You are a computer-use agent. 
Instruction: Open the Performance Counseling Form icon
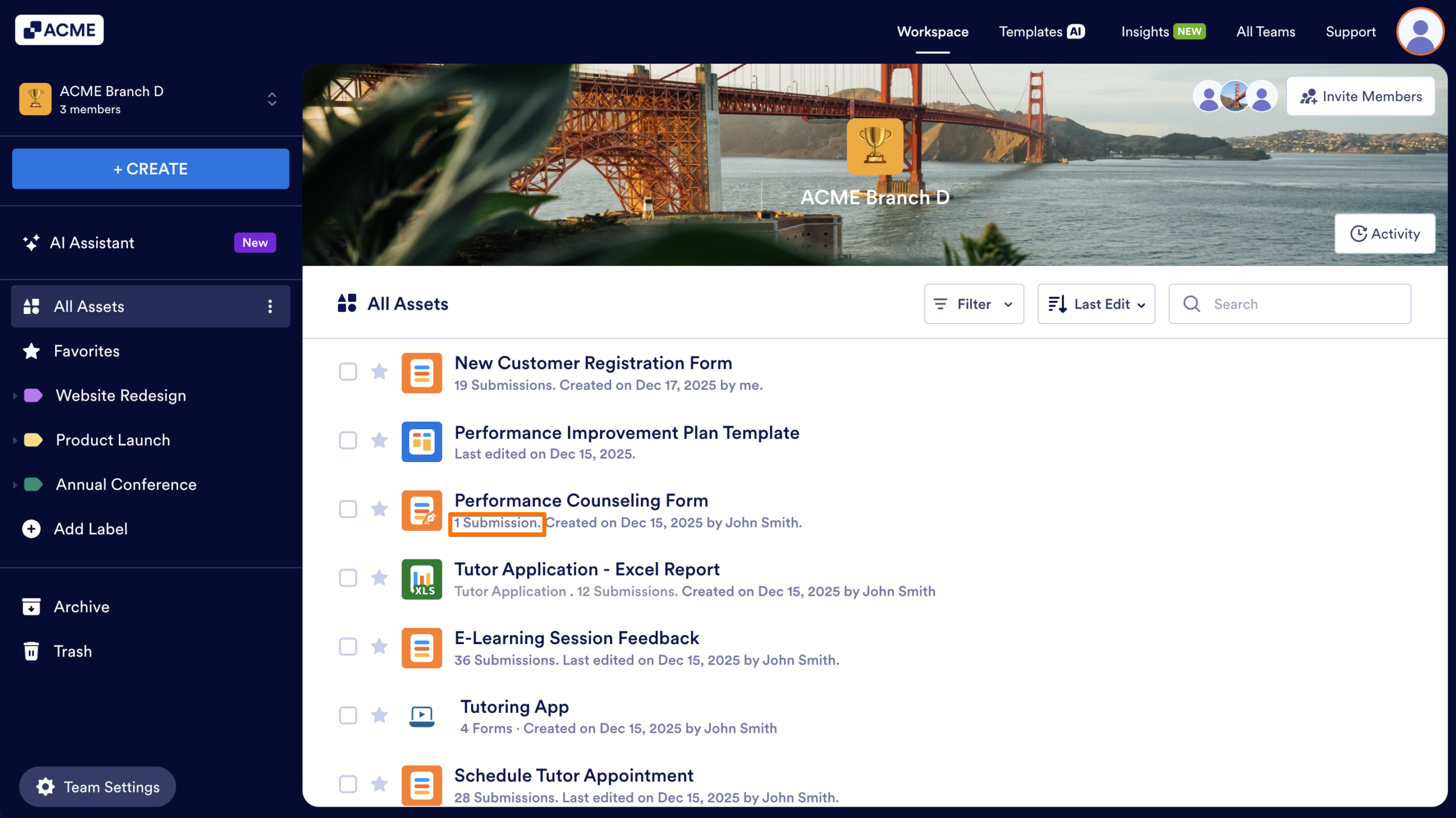pos(421,510)
